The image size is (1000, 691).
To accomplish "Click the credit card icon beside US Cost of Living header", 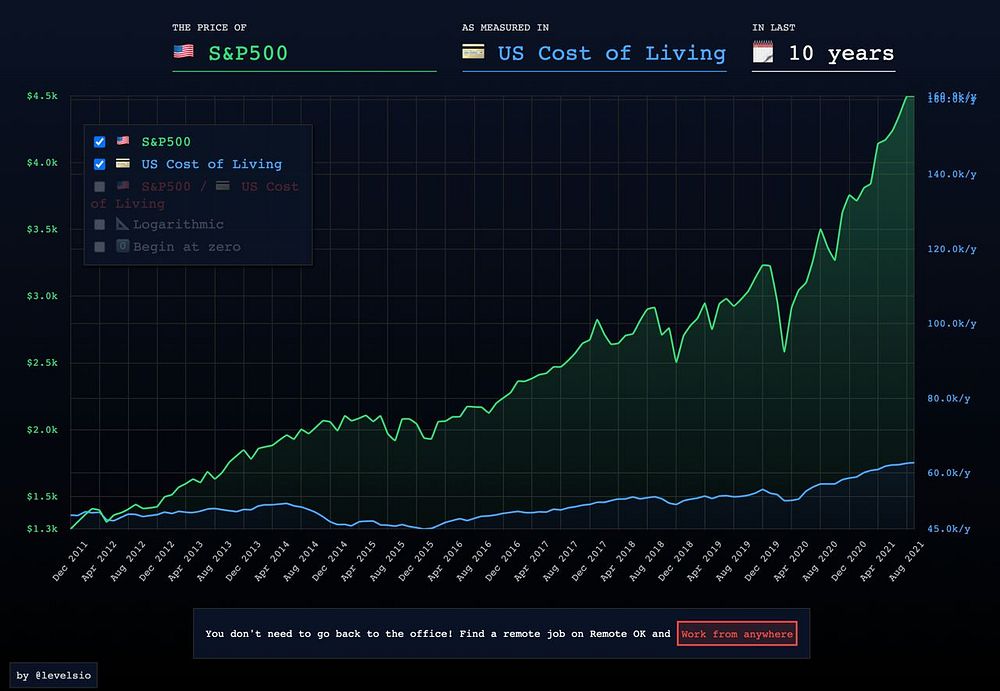I will 473,52.
